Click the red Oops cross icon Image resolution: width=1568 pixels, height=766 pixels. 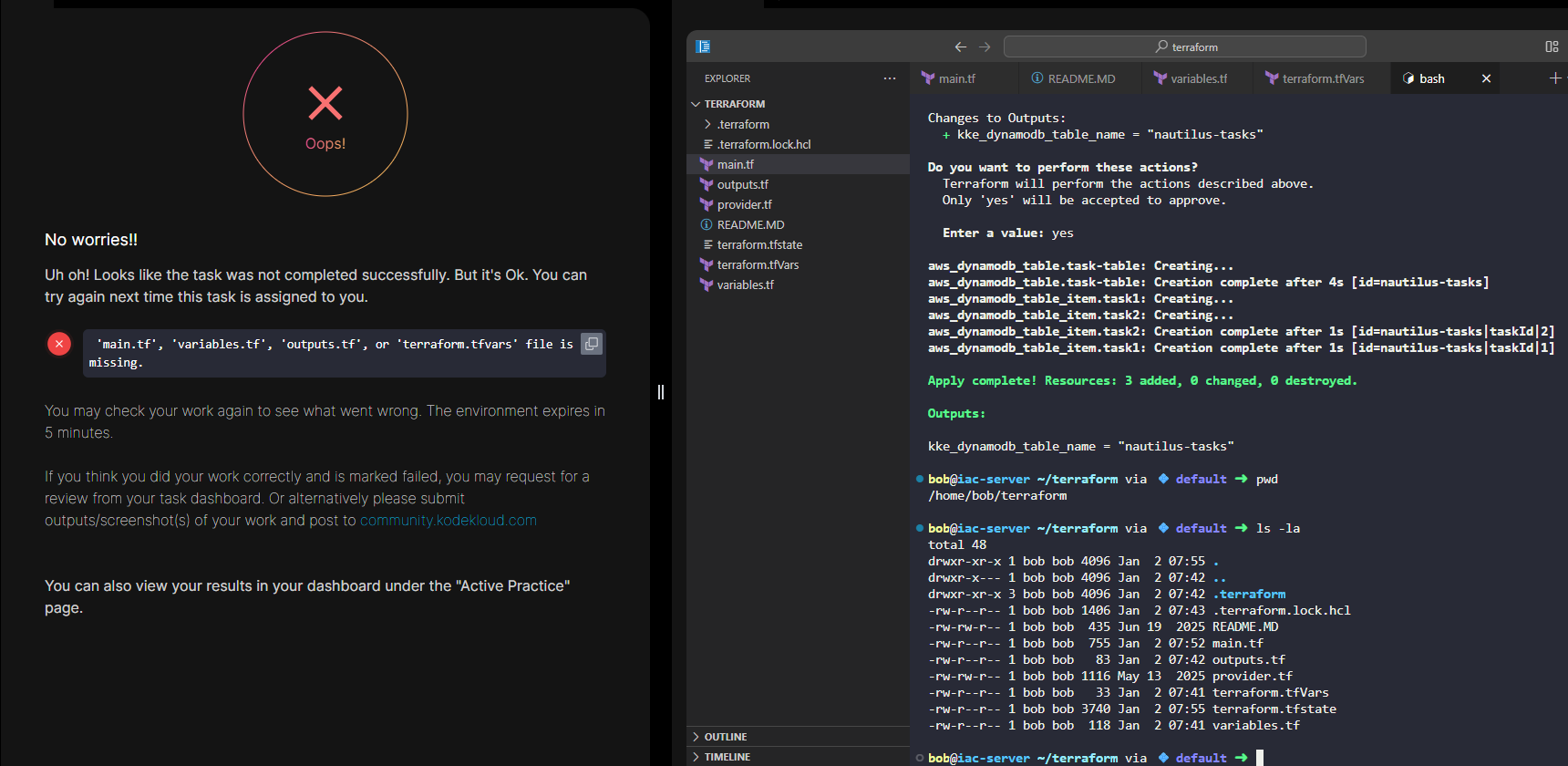point(325,103)
